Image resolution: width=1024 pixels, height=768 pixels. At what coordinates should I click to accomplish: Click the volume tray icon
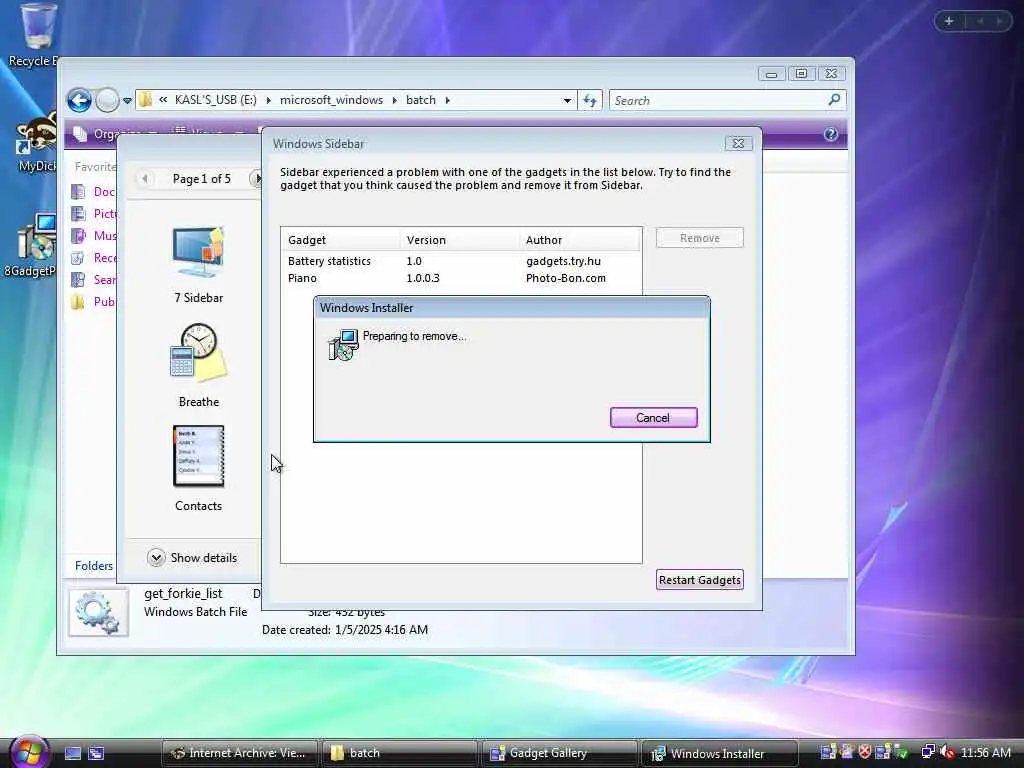pyautogui.click(x=948, y=752)
